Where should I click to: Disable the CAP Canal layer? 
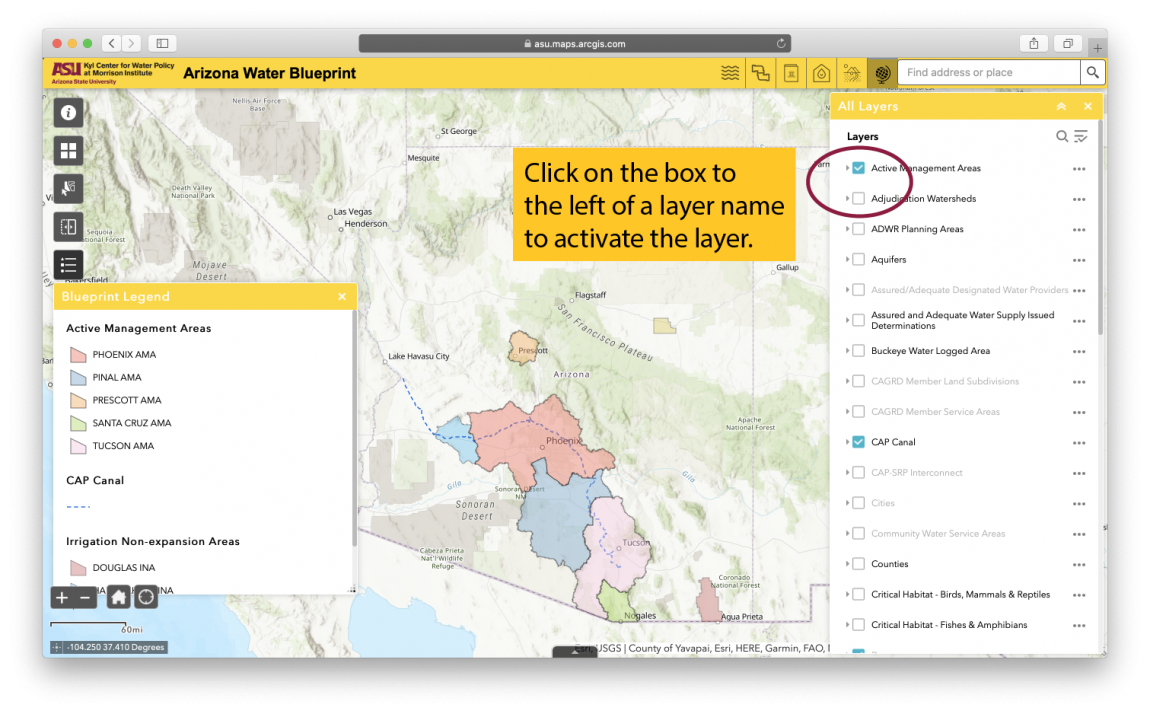(858, 441)
